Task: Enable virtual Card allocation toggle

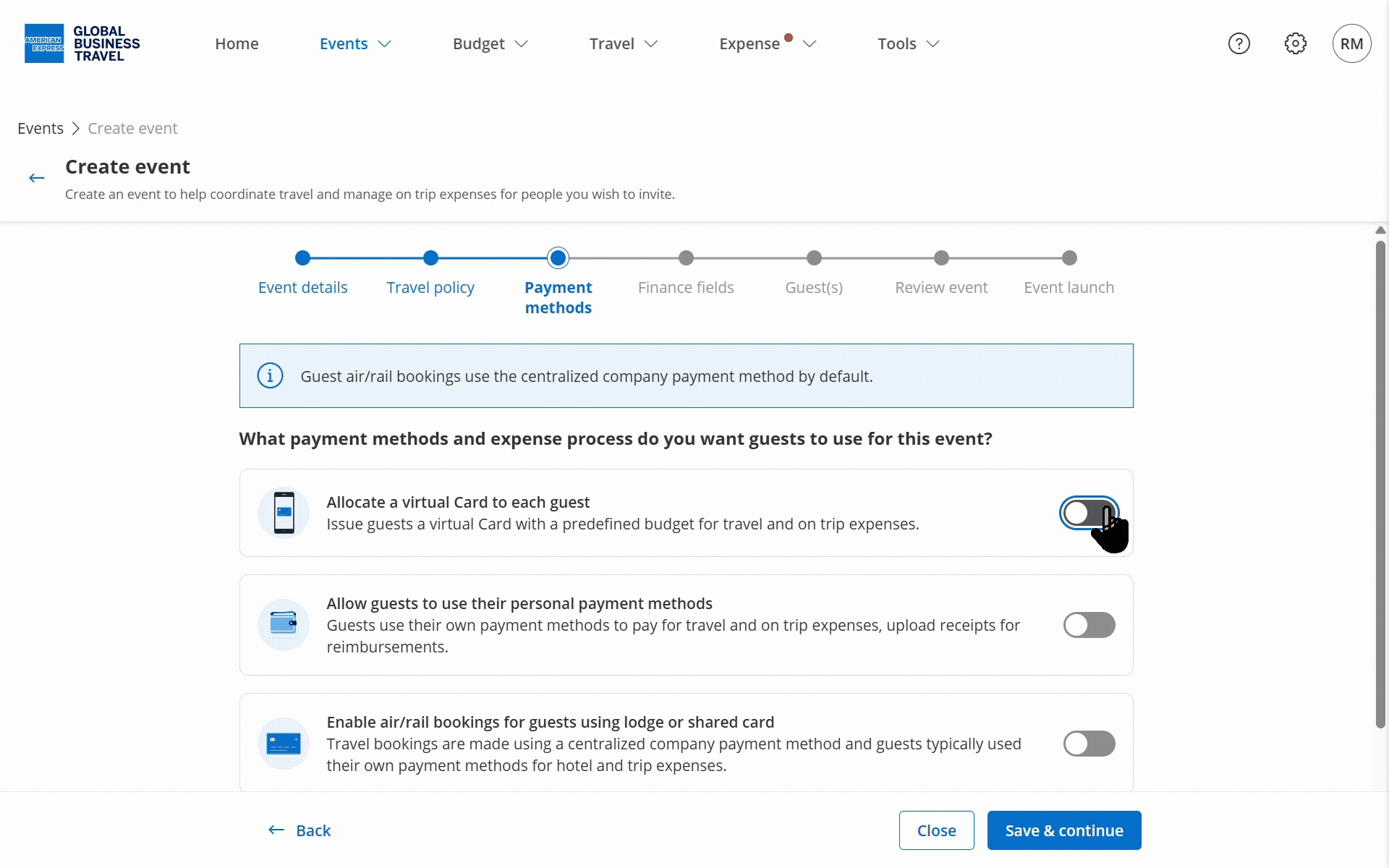Action: [1089, 513]
